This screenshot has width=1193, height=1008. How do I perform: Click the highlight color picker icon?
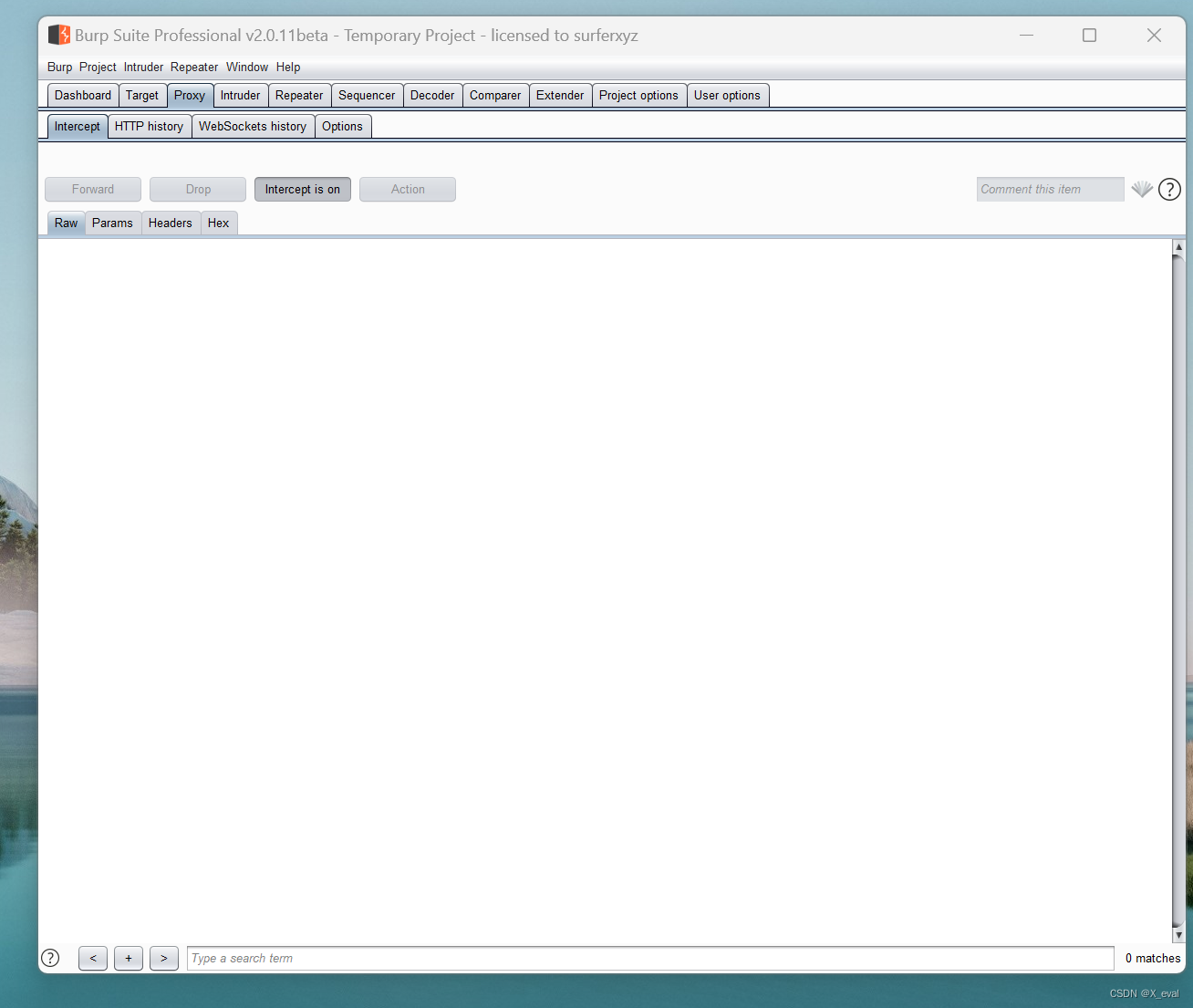[1142, 189]
